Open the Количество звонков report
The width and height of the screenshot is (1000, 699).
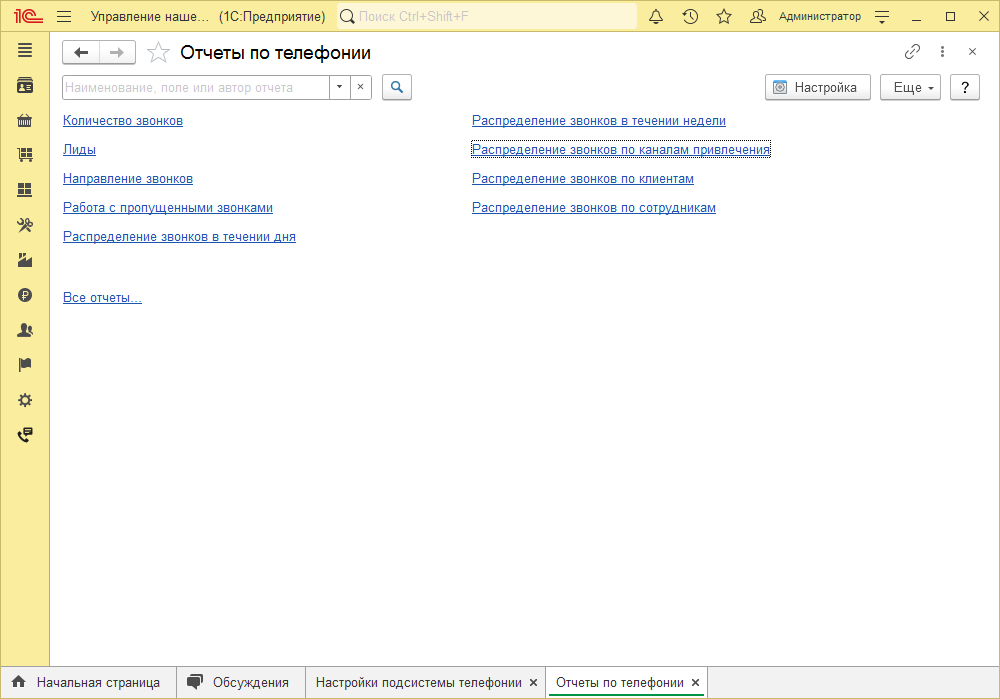[x=123, y=121]
